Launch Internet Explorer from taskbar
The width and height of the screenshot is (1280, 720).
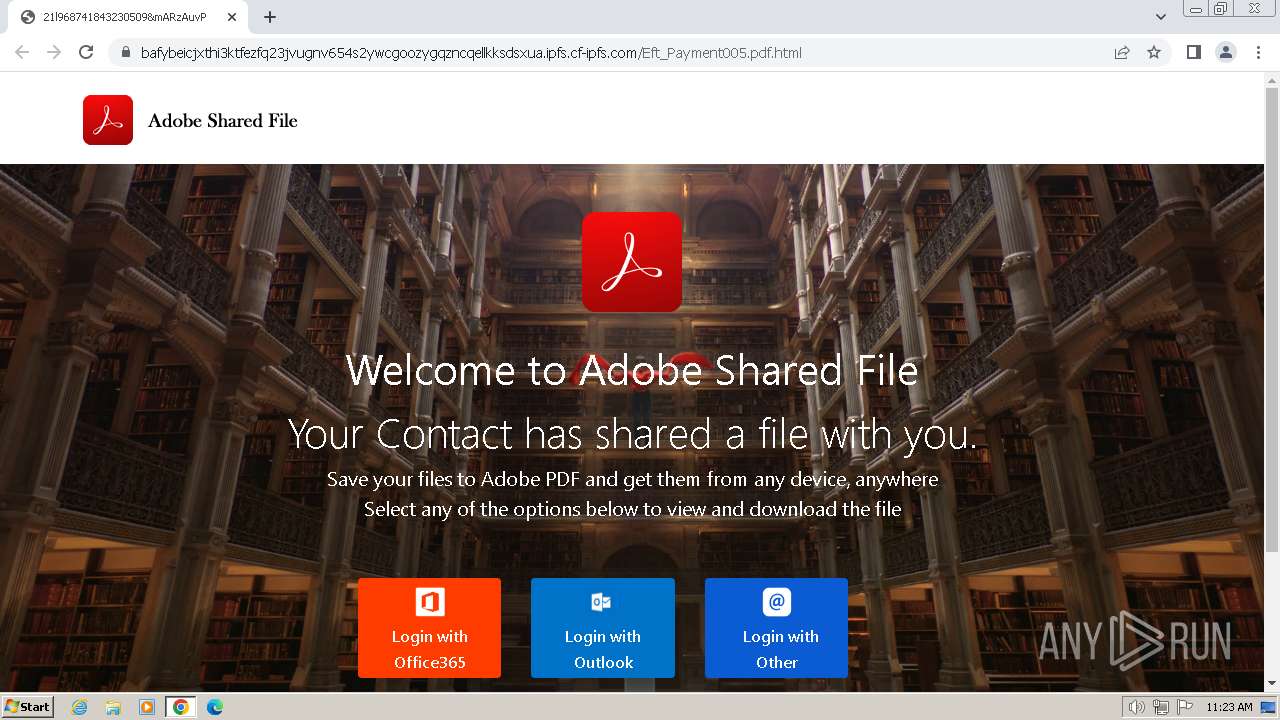(80, 707)
